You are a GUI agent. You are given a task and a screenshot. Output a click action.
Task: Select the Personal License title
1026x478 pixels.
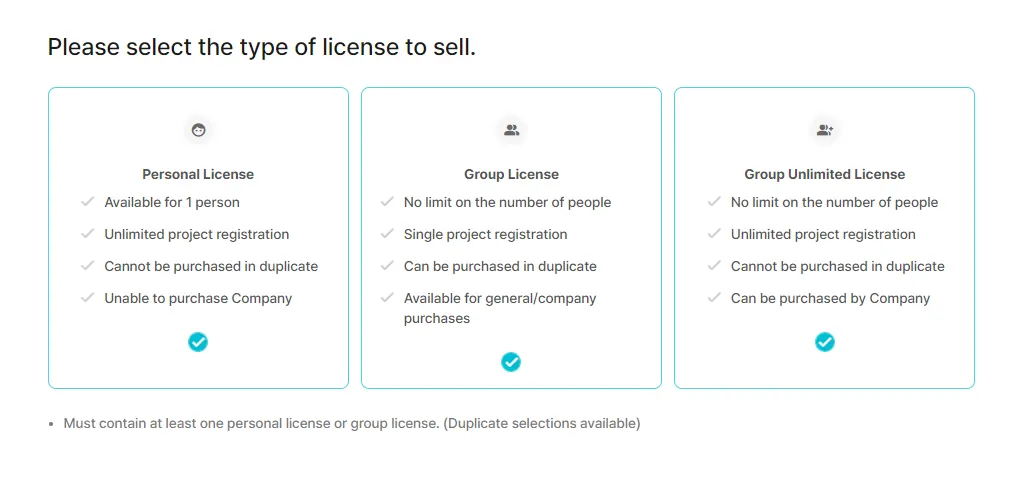click(x=198, y=175)
